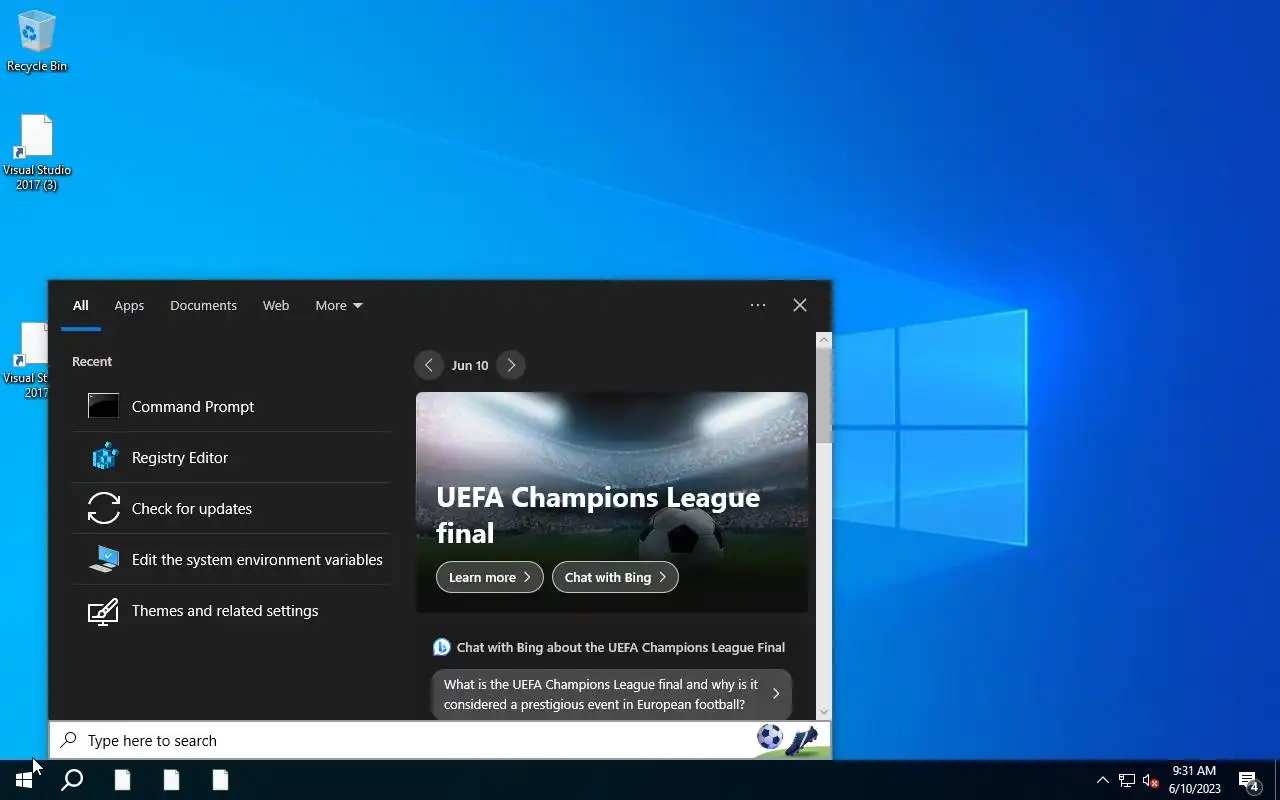This screenshot has width=1280, height=800.
Task: Expand the More filter dropdown
Action: point(339,305)
